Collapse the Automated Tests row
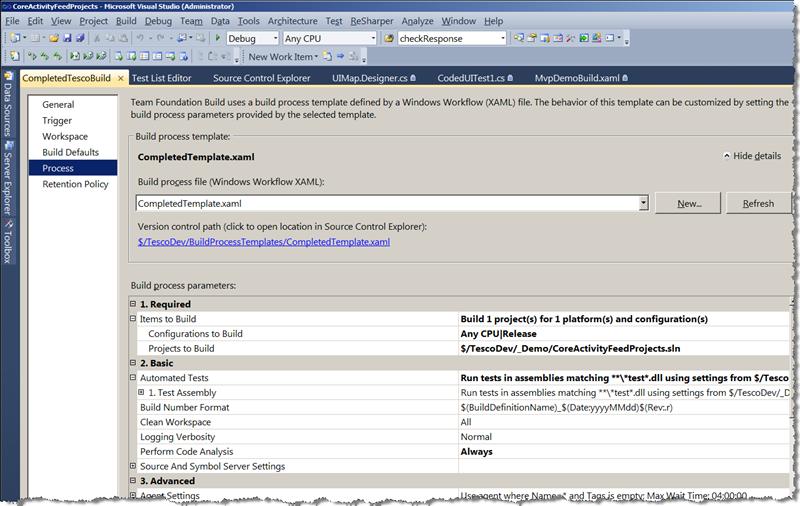This screenshot has width=800, height=506. (x=133, y=377)
